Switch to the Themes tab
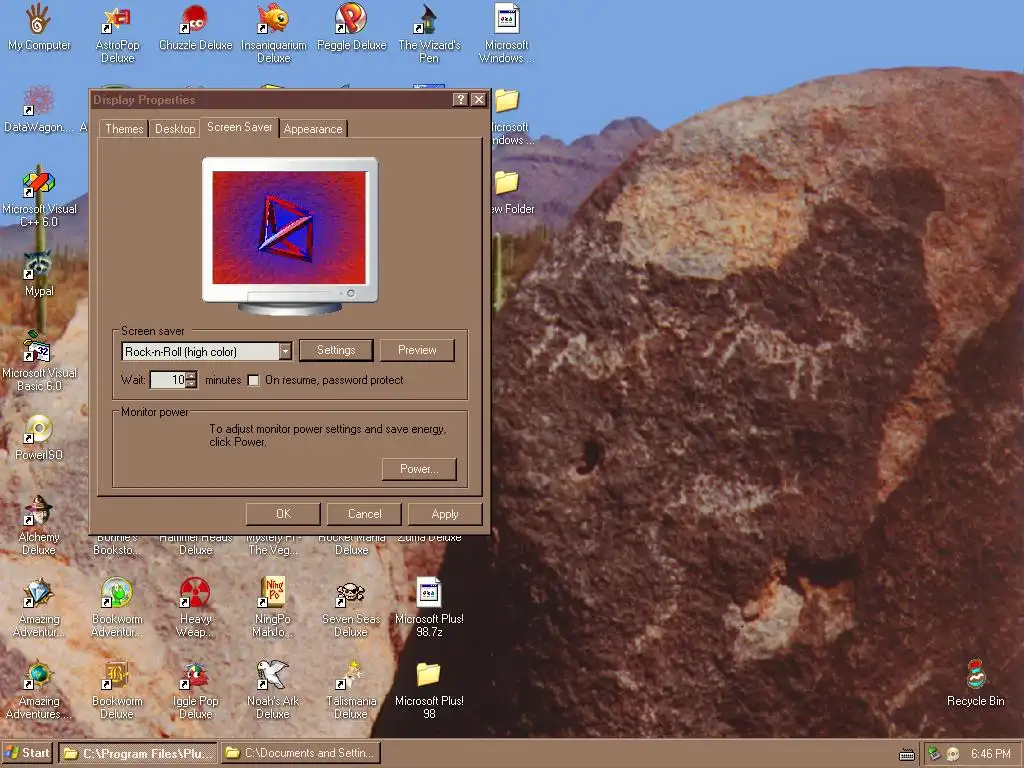Viewport: 1024px width, 768px height. pyautogui.click(x=124, y=129)
